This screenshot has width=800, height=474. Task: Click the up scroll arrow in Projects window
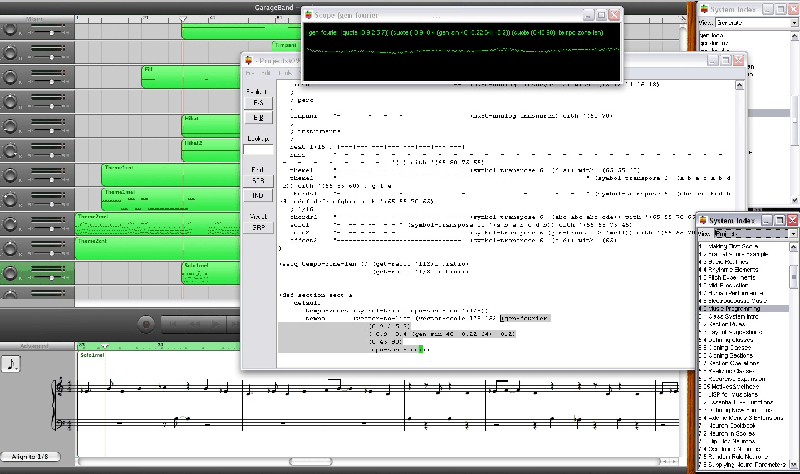coord(740,85)
